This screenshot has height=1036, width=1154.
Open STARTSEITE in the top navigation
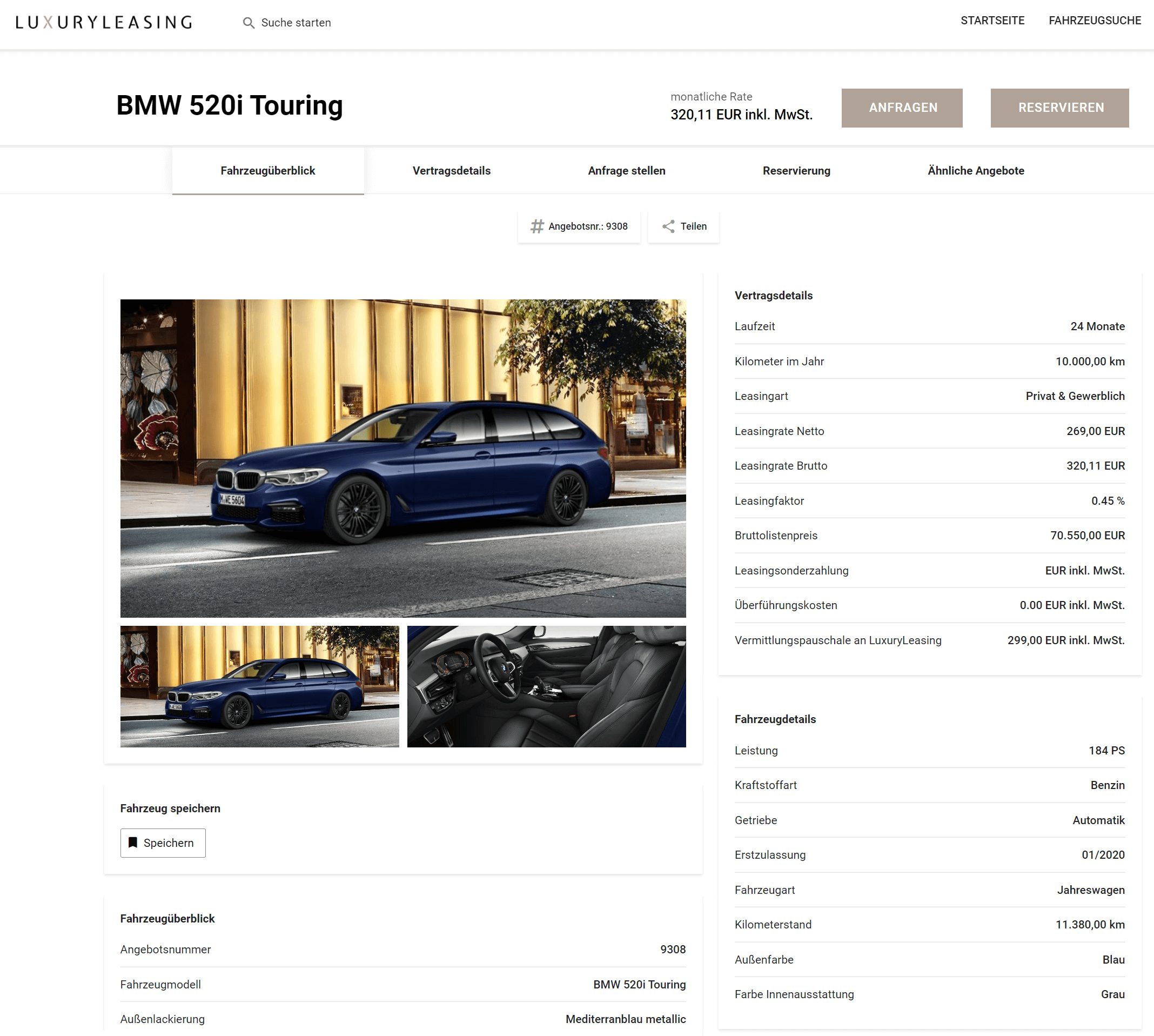(992, 21)
